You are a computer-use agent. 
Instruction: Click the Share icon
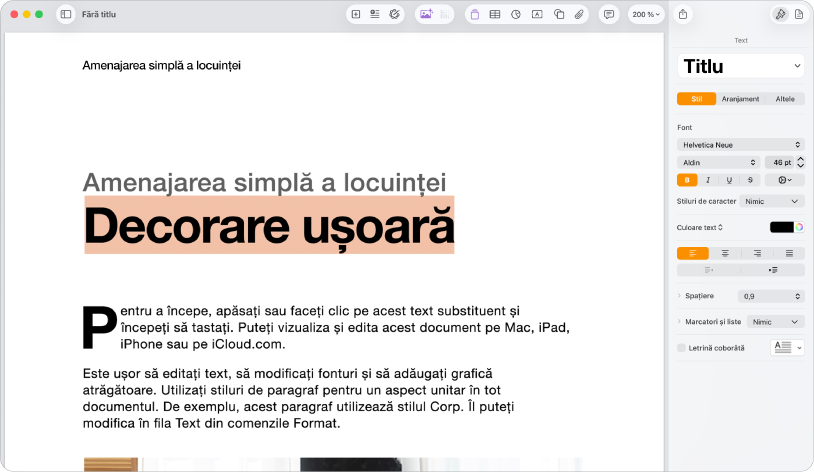pos(683,15)
